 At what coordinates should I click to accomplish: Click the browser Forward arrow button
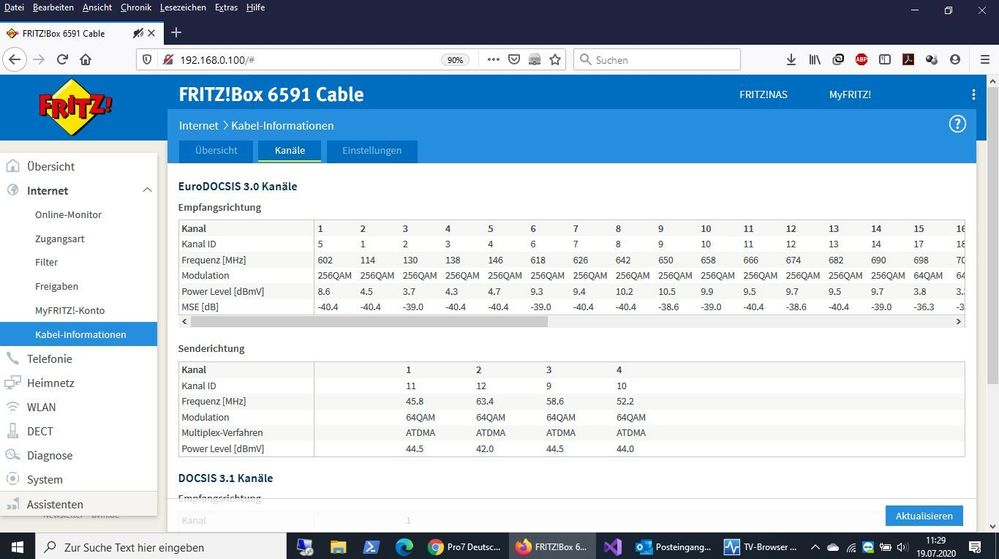[x=39, y=59]
